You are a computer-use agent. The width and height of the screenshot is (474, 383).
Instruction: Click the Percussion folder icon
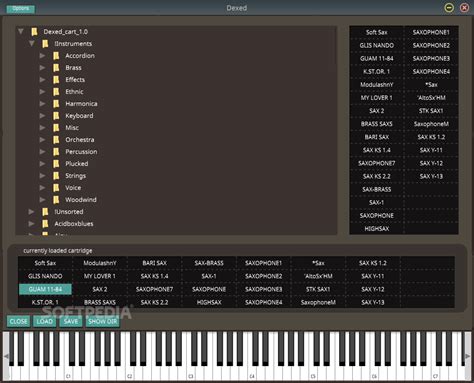click(x=56, y=152)
